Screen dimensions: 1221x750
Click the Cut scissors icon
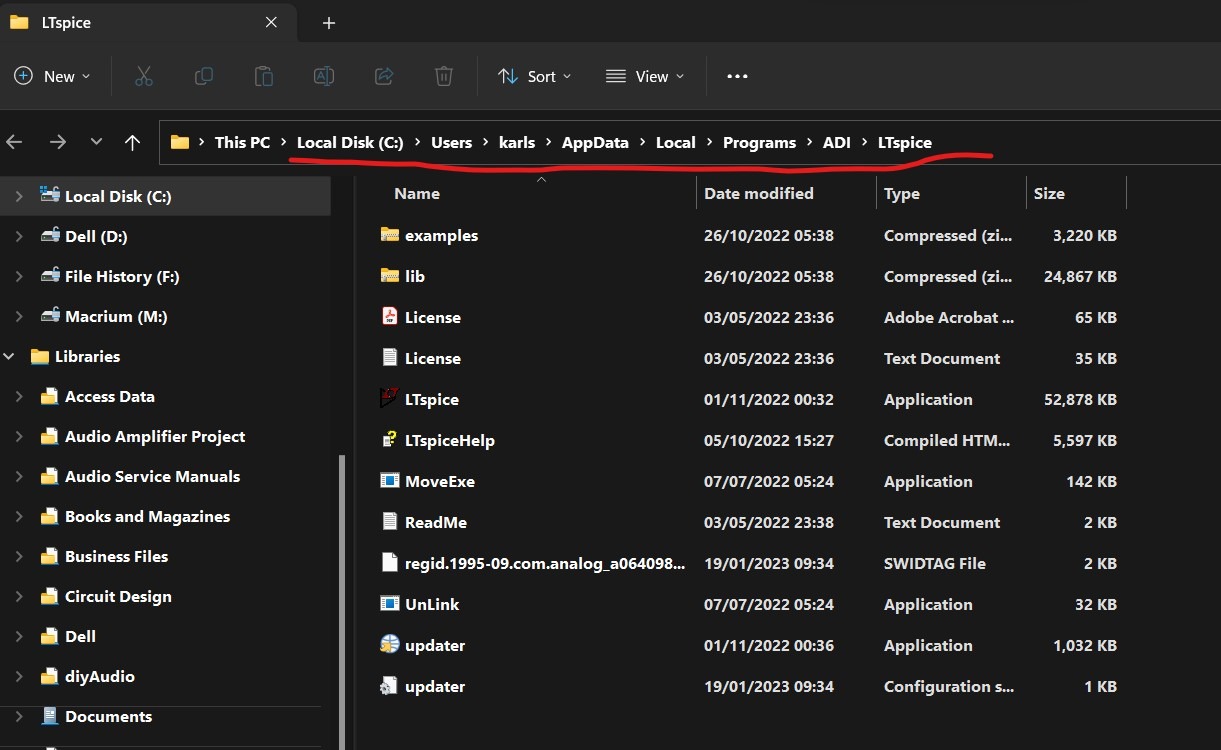[x=144, y=76]
